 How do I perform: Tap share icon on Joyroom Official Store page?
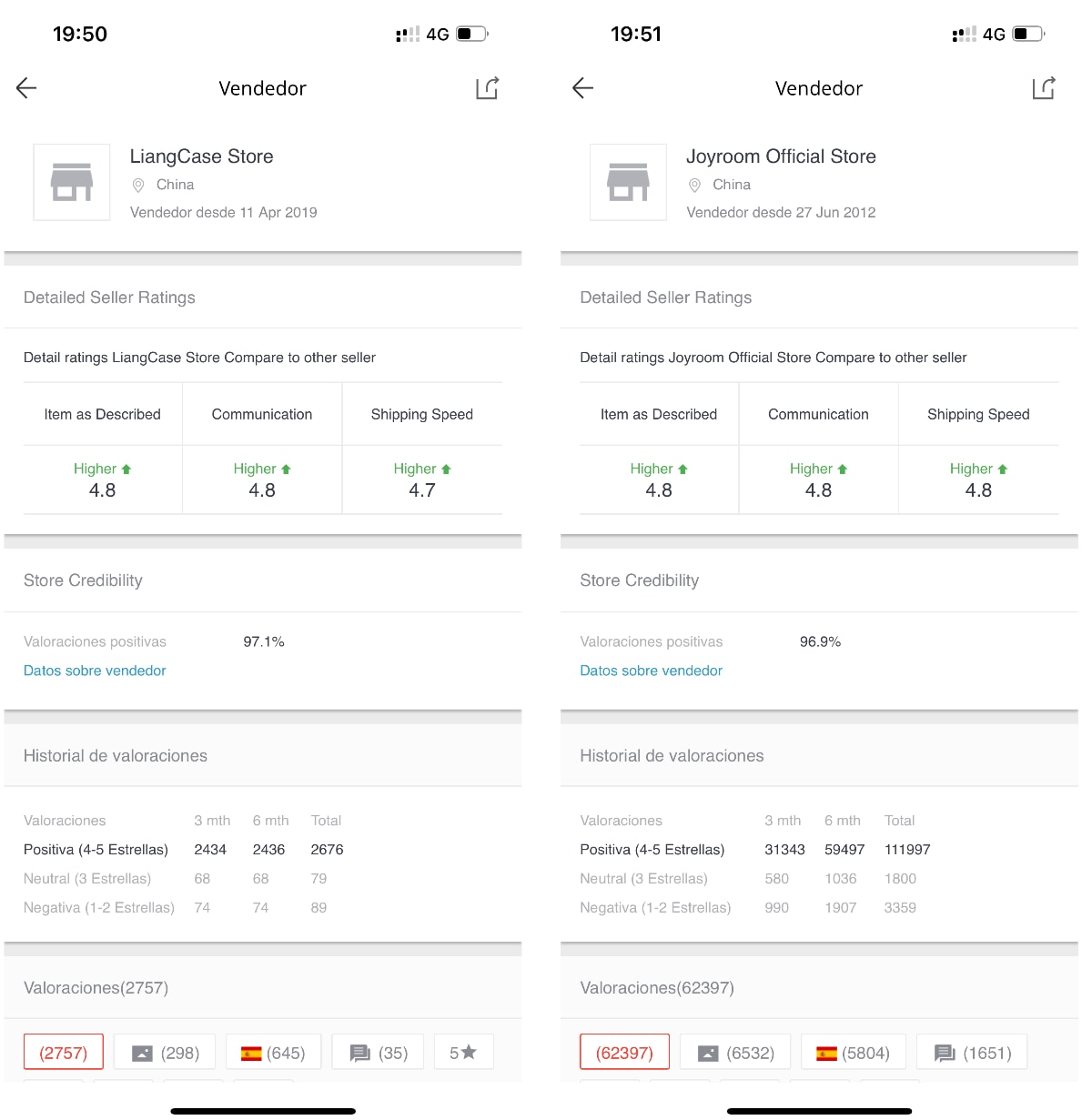coord(1043,88)
